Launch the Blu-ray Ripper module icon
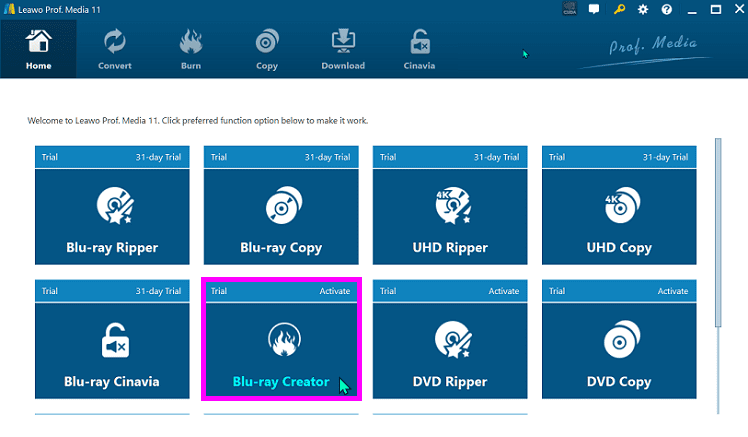 click(115, 206)
